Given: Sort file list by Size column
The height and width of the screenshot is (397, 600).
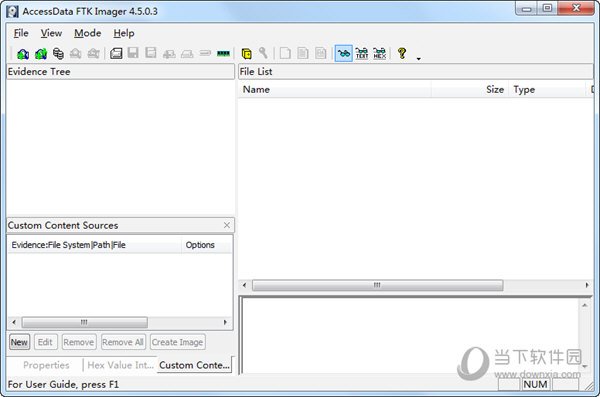Looking at the screenshot, I should [x=470, y=90].
